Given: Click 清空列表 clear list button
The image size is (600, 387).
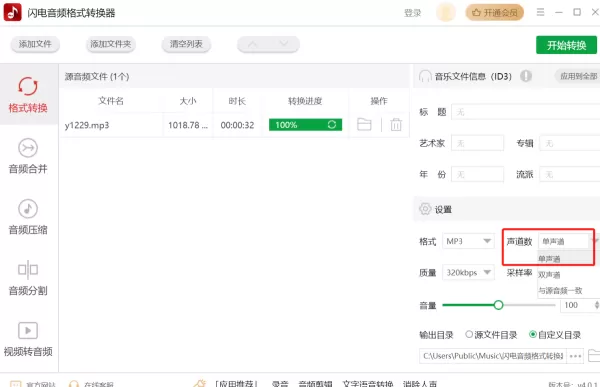Looking at the screenshot, I should click(x=186, y=44).
